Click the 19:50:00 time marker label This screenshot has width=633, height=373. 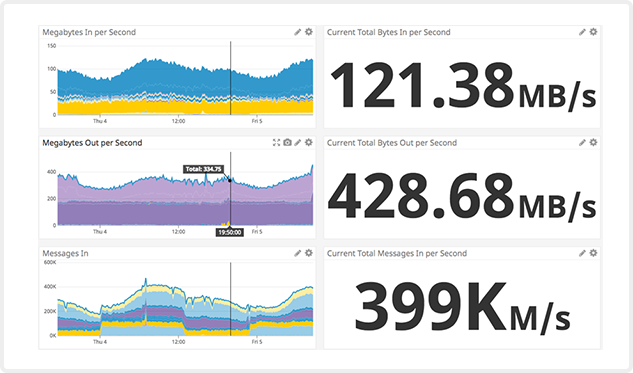click(x=230, y=232)
